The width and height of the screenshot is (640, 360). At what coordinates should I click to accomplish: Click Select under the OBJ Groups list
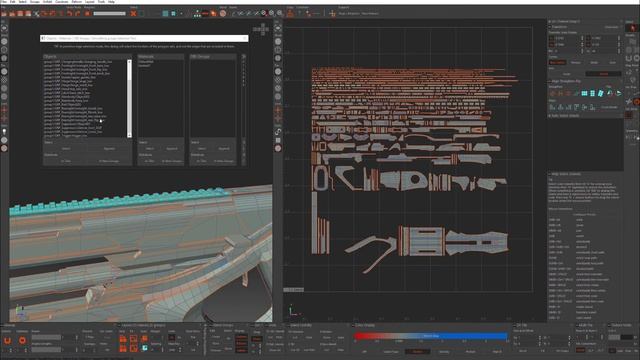coord(202,149)
